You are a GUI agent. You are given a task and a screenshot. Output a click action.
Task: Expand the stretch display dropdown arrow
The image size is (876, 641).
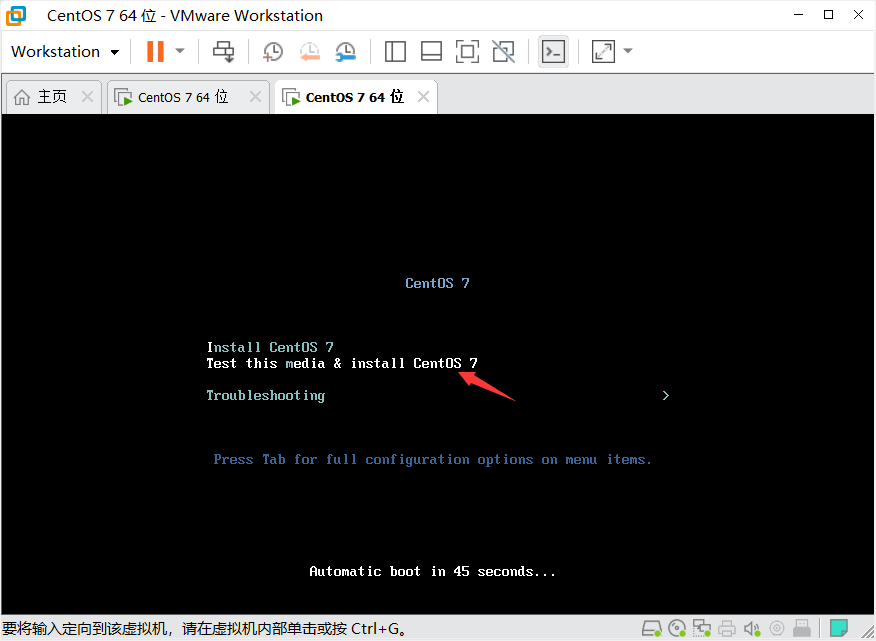pos(628,51)
